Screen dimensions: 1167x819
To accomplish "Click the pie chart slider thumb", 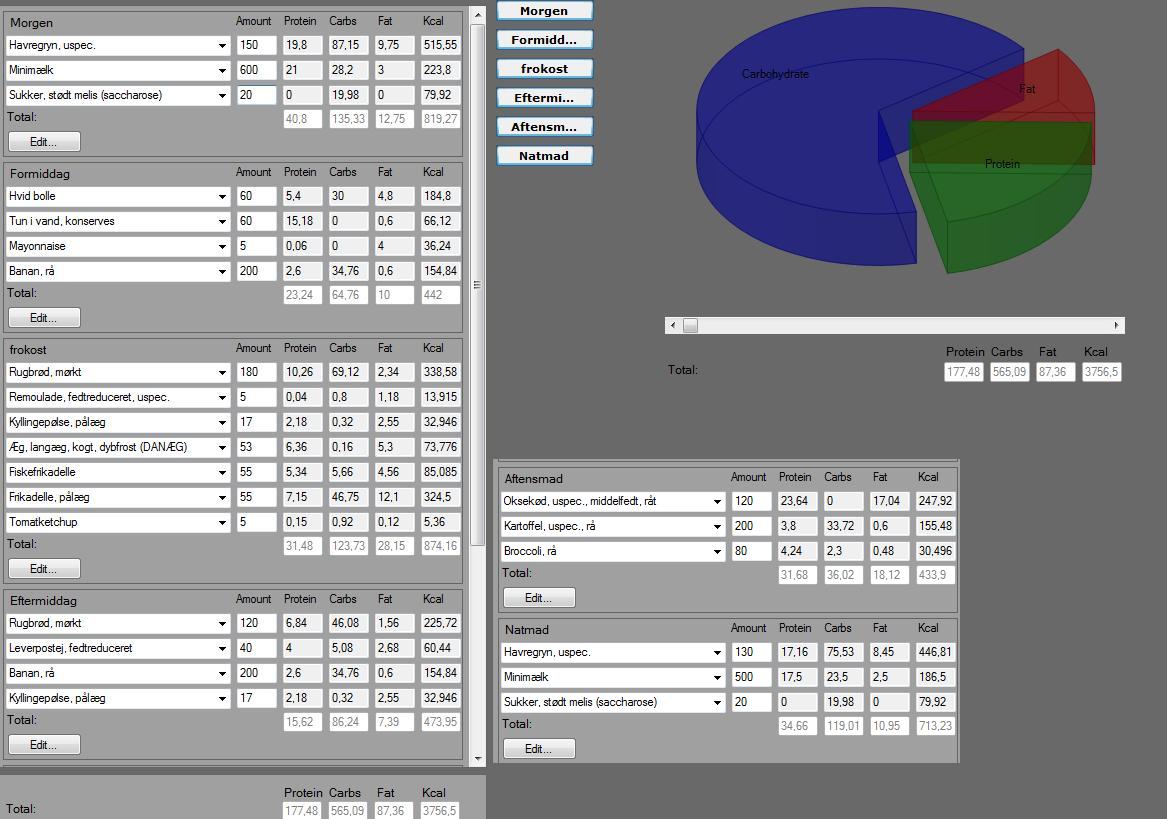I will point(691,325).
